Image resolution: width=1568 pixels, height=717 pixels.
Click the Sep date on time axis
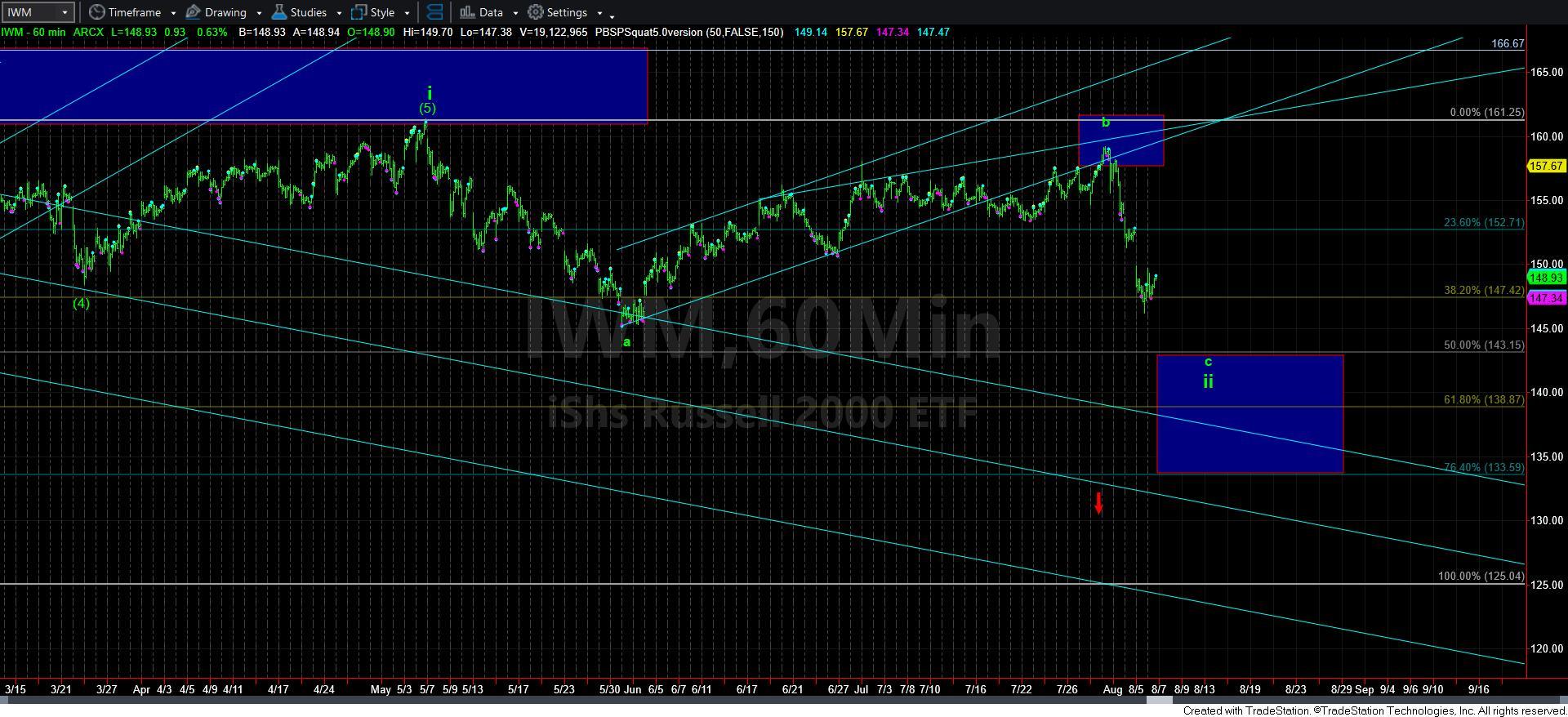(1364, 689)
